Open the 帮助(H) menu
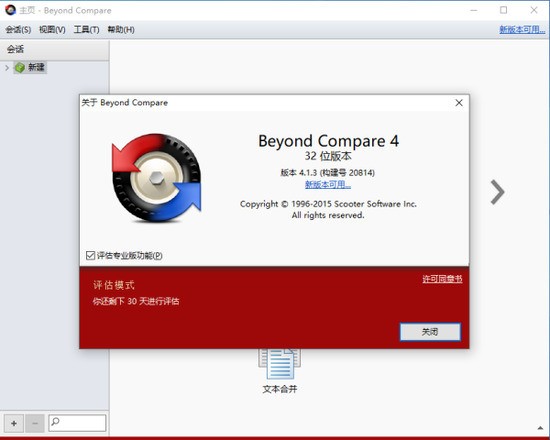The height and width of the screenshot is (440, 550). [121, 30]
